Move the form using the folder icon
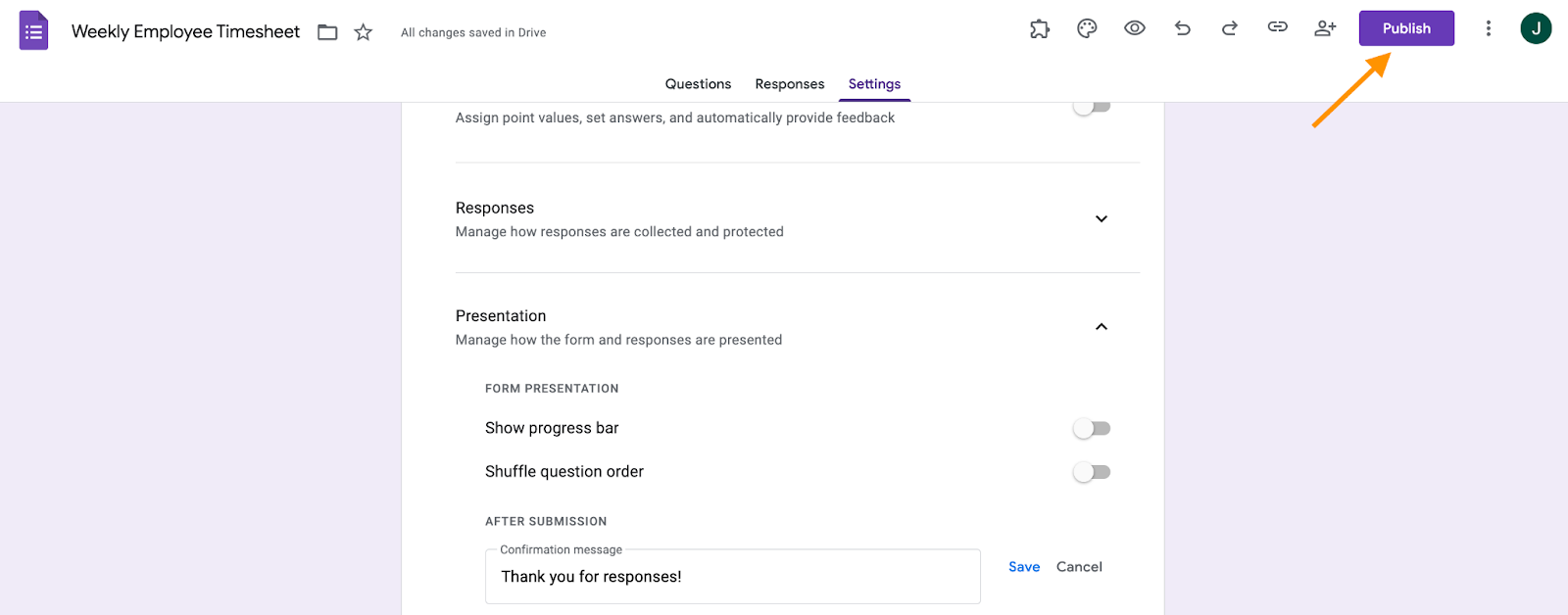The height and width of the screenshot is (615, 1568). pyautogui.click(x=327, y=32)
